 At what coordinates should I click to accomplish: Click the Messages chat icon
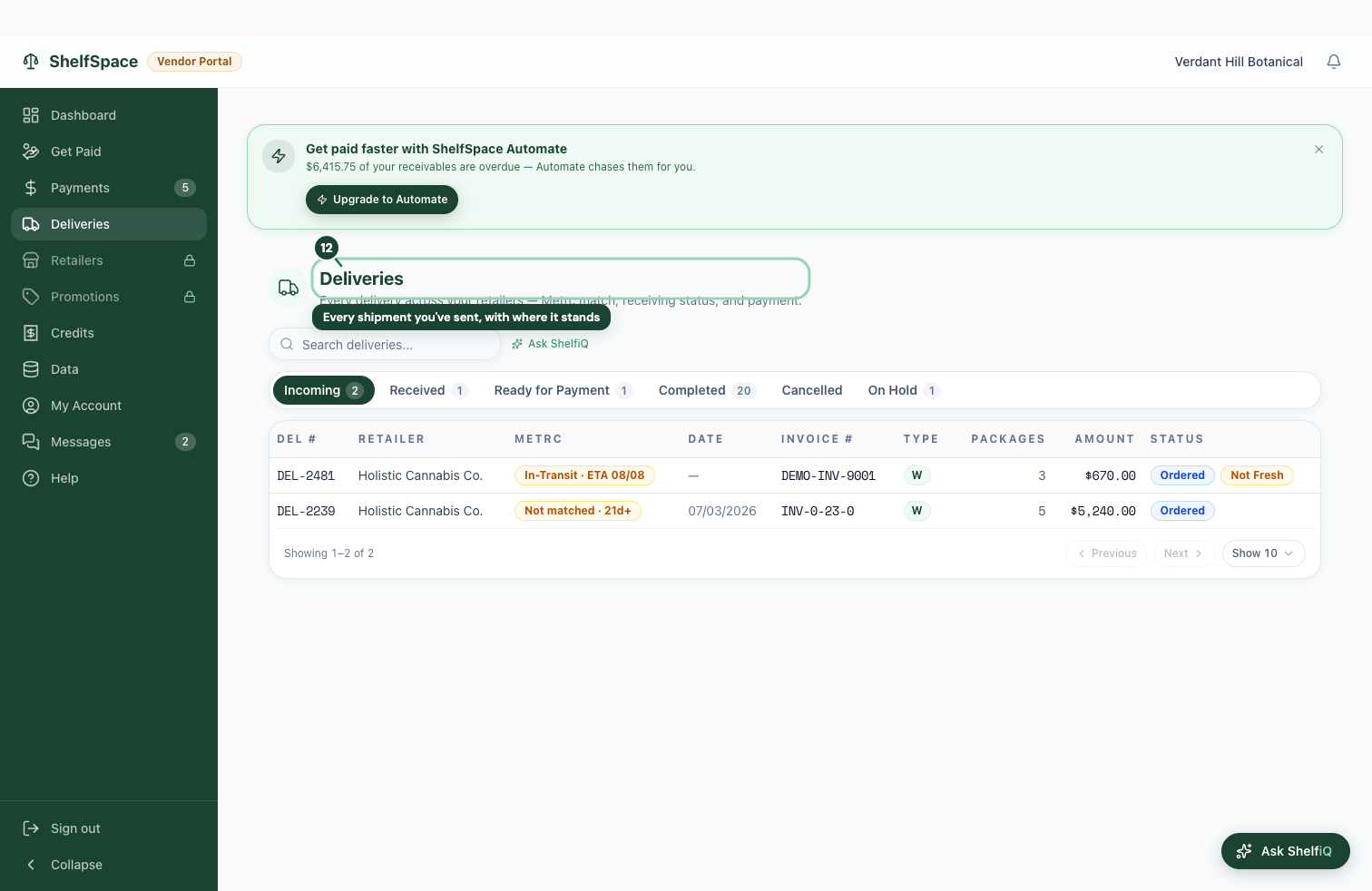pos(31,442)
